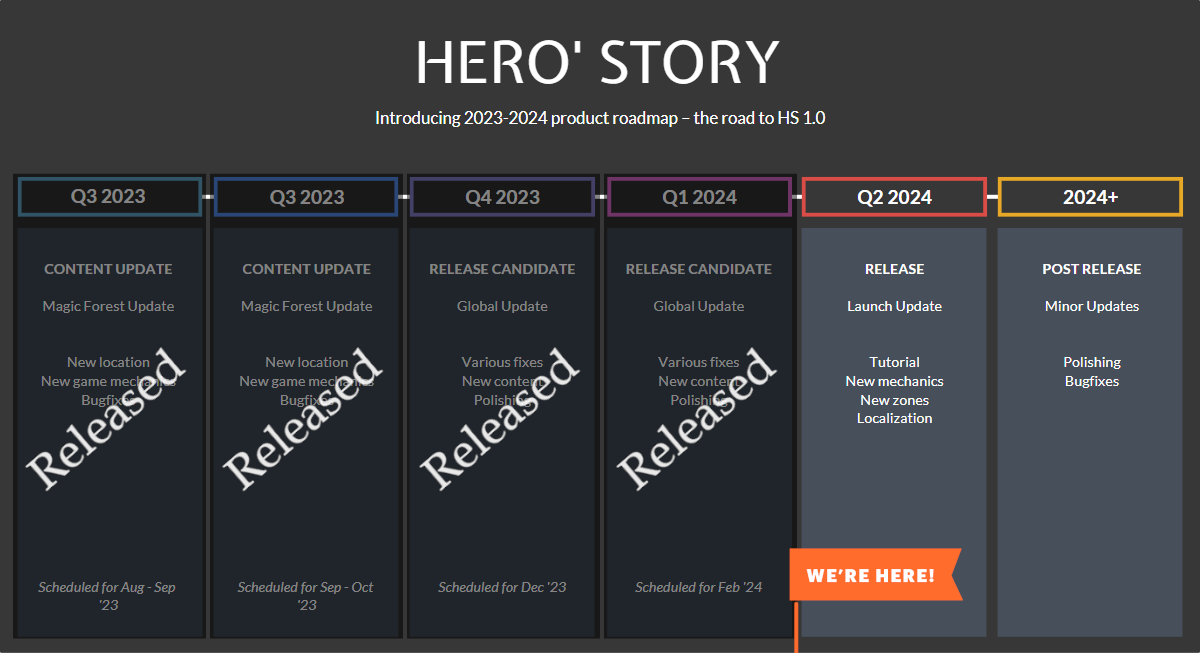Click the red Q2 2024 header box

pos(894,197)
